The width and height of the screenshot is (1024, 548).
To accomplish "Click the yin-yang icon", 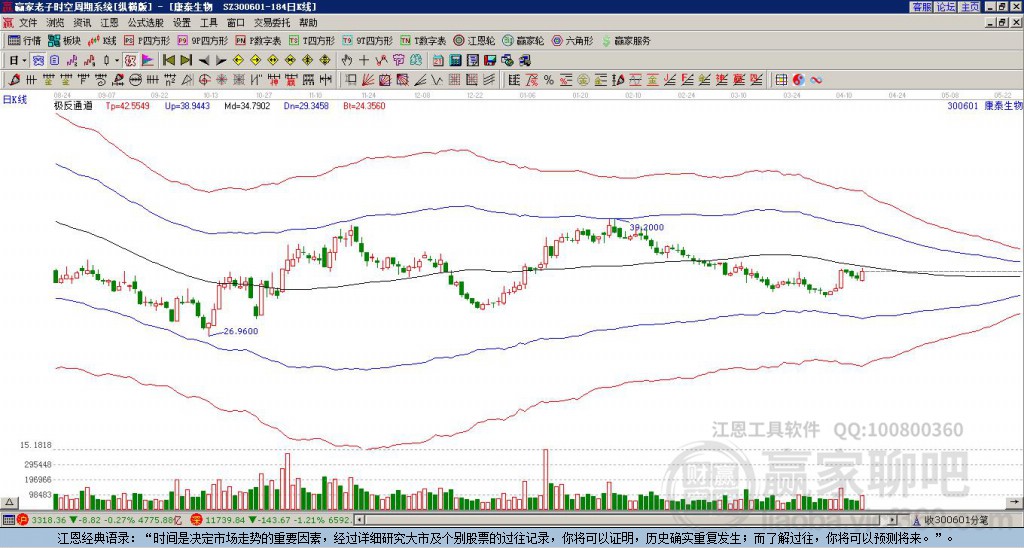I will point(799,80).
